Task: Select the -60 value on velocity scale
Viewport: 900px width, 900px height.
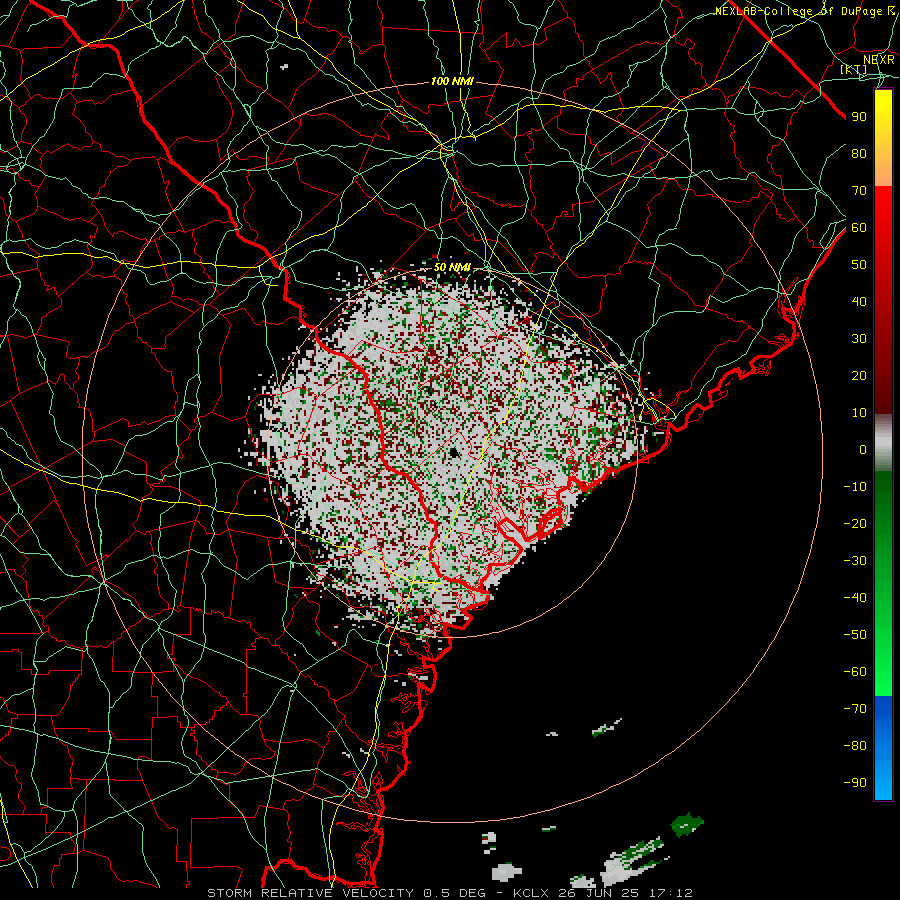Action: pyautogui.click(x=855, y=672)
